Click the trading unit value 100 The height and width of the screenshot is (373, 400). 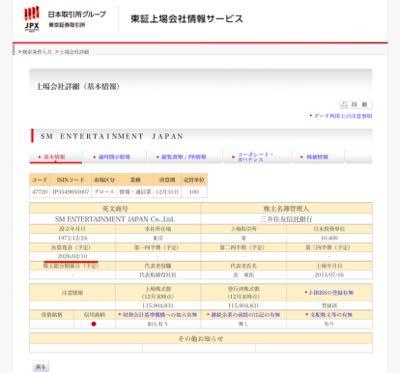(x=194, y=192)
